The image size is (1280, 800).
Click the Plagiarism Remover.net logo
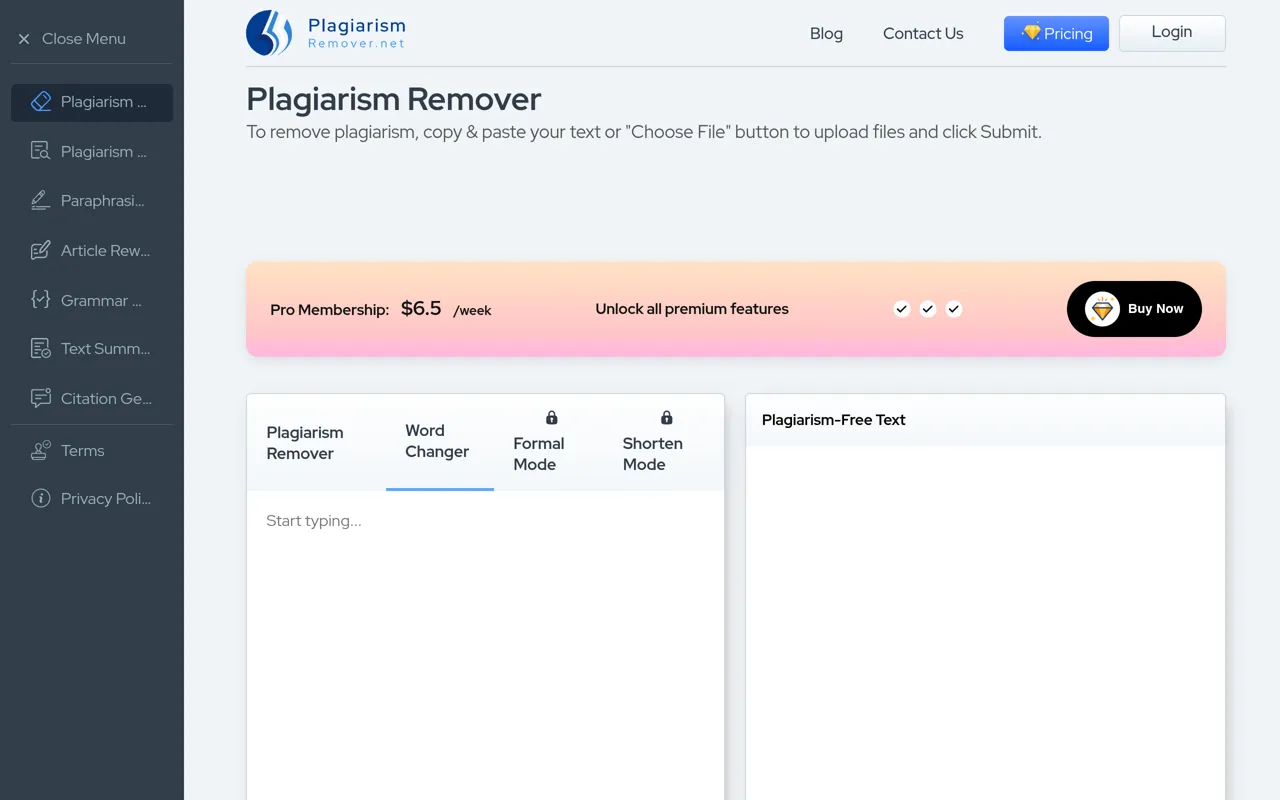[x=326, y=33]
